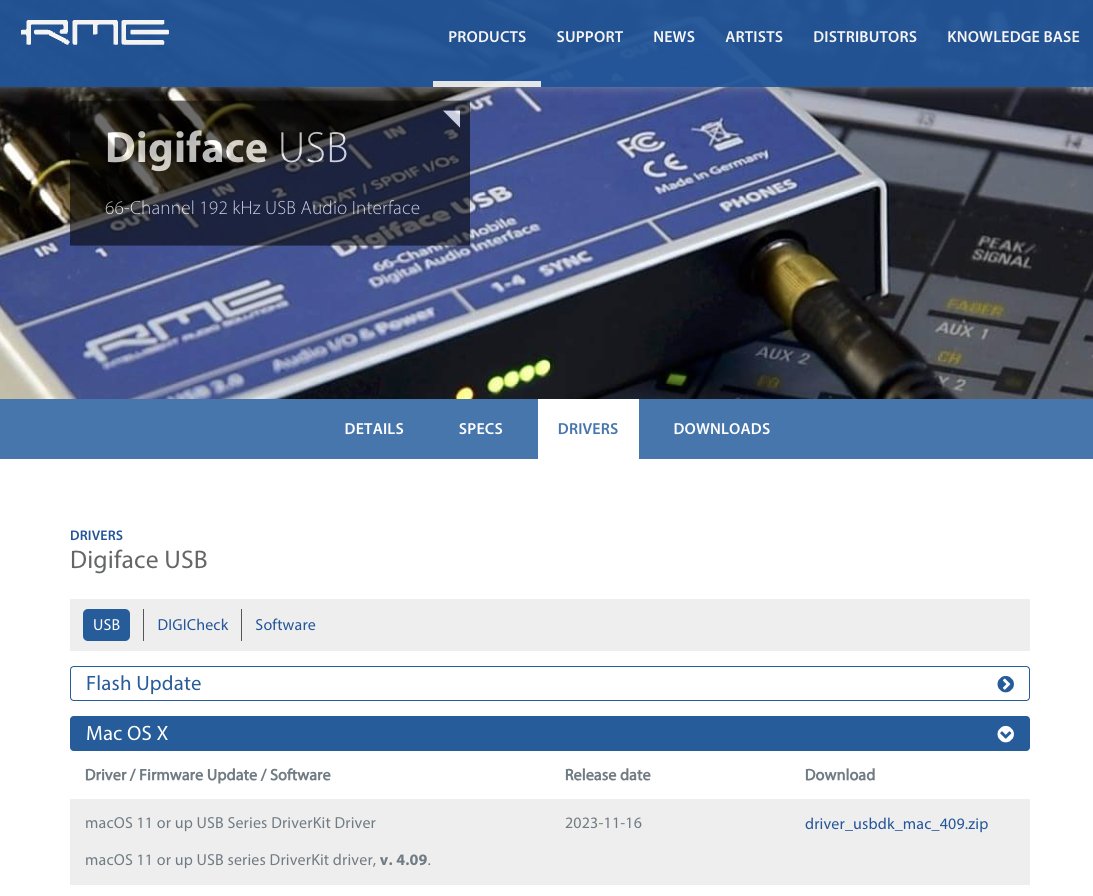Click the Mac OS X chevron icon
The width and height of the screenshot is (1093, 896).
pos(1005,734)
